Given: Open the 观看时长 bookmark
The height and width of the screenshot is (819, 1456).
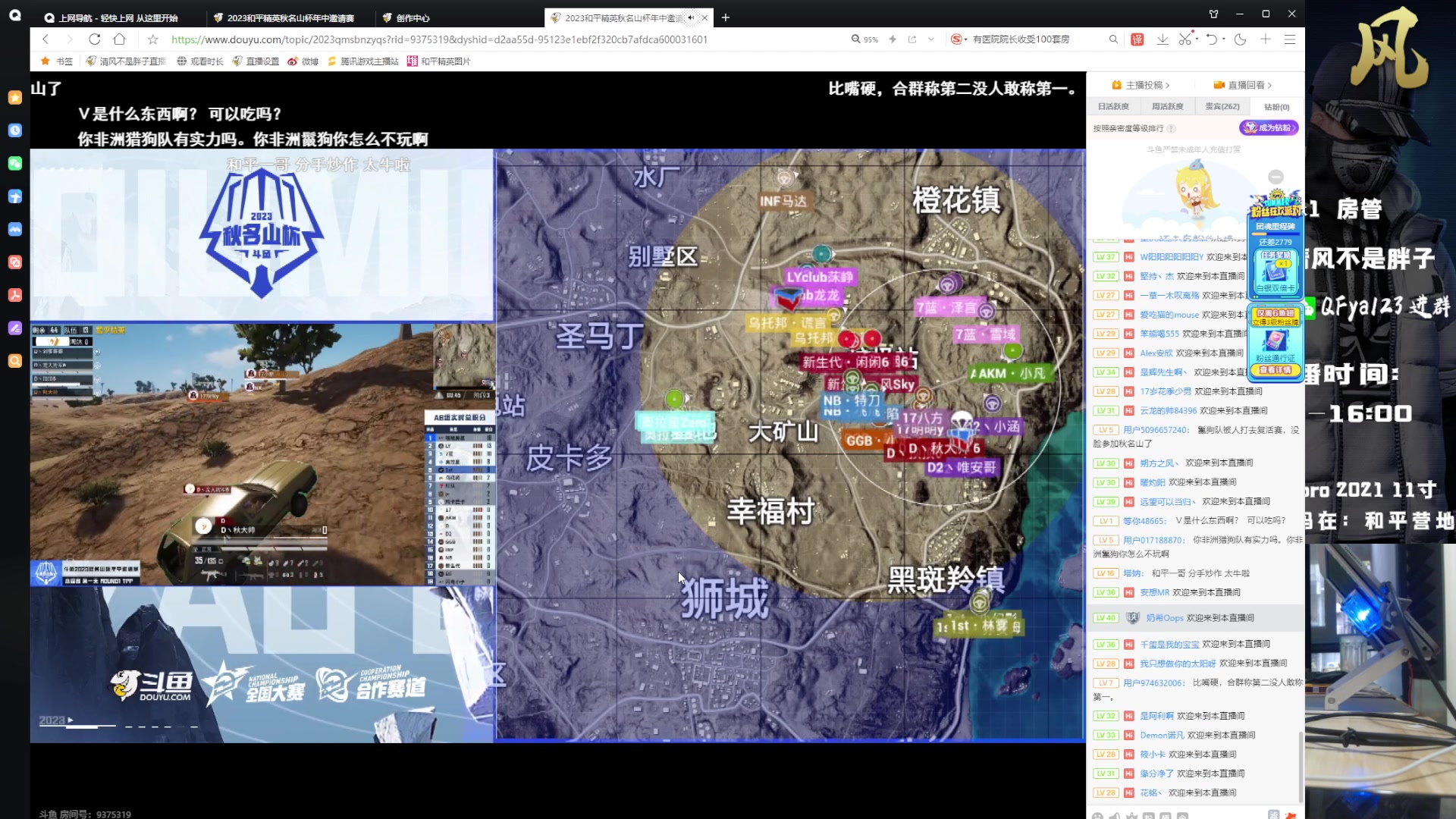Looking at the screenshot, I should 200,61.
